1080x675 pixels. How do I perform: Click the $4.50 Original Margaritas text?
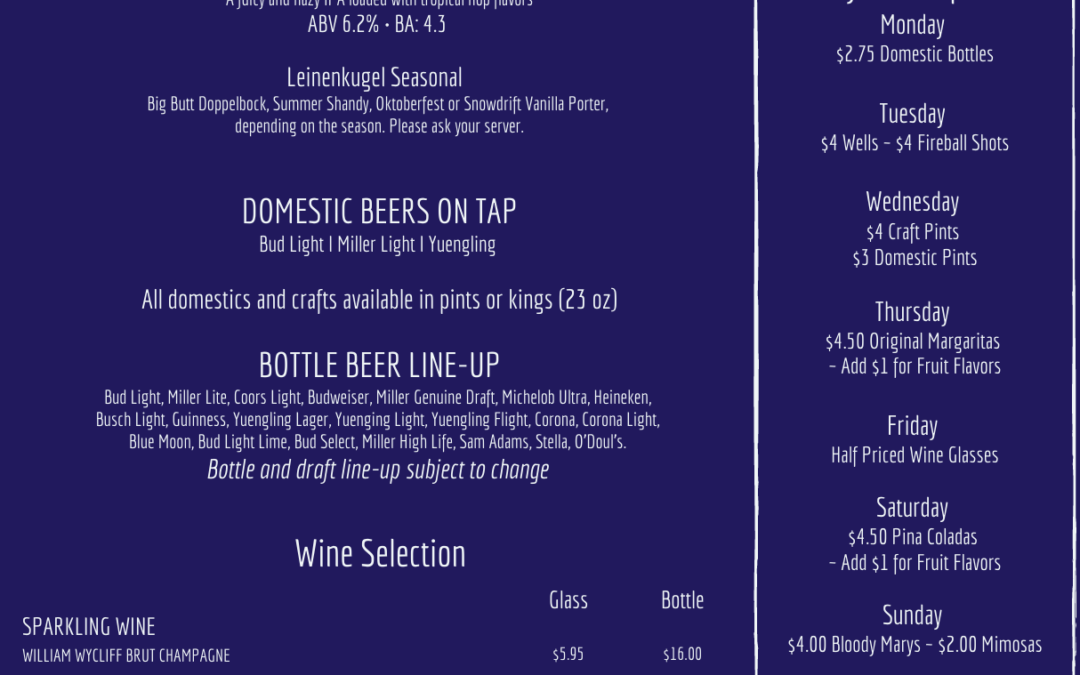pos(913,342)
